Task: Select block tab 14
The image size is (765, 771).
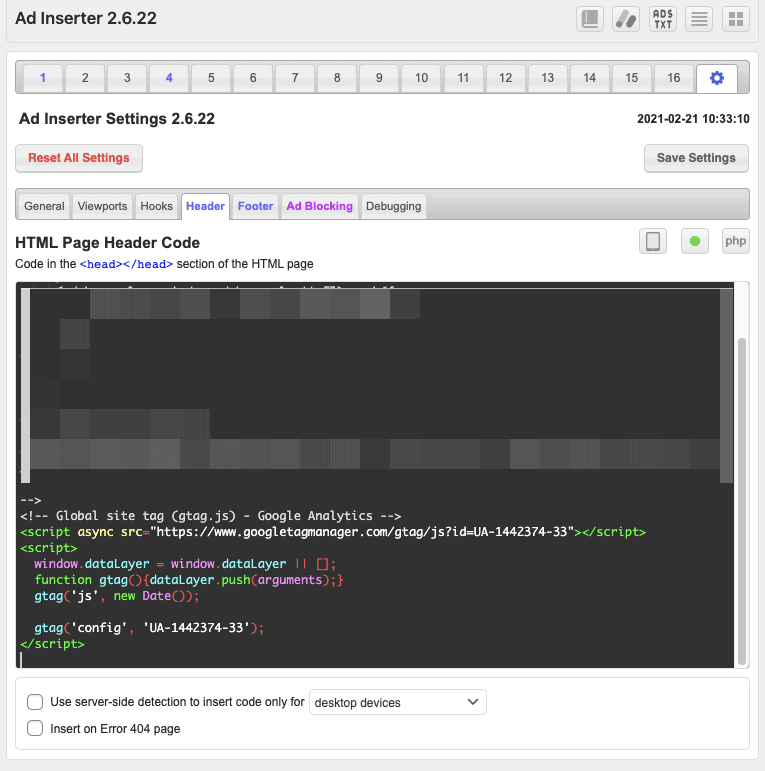Action: [589, 78]
